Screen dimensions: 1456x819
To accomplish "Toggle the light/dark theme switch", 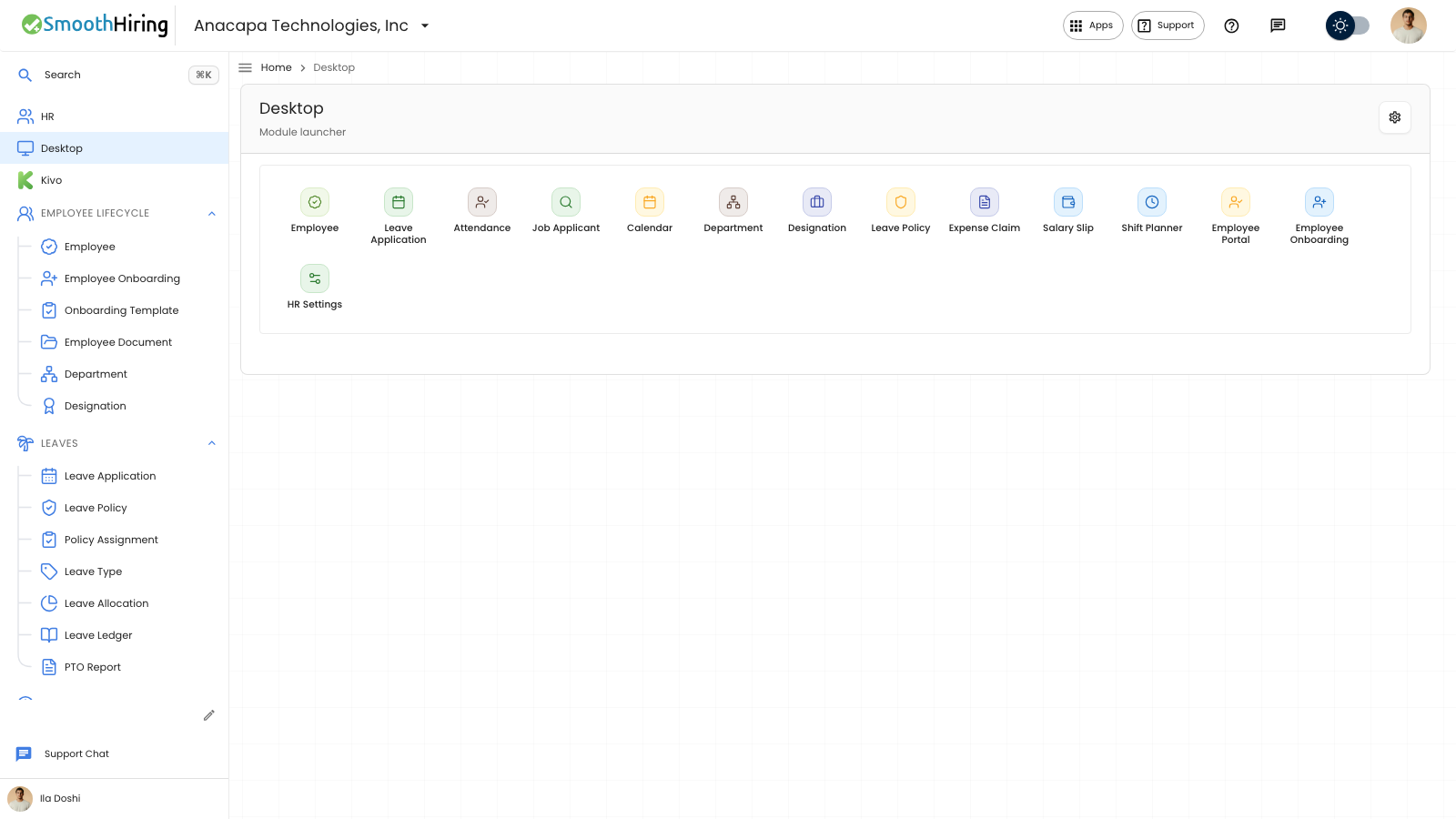I will 1348,25.
